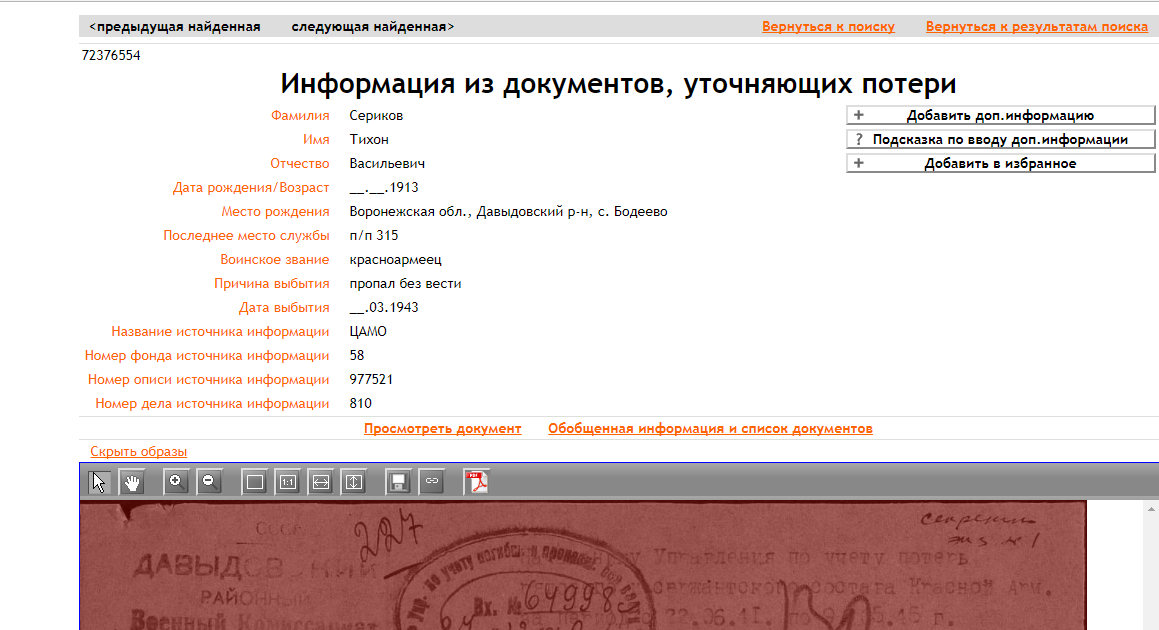The height and width of the screenshot is (630, 1159).
Task: Click case number value 810
Action: [361, 404]
